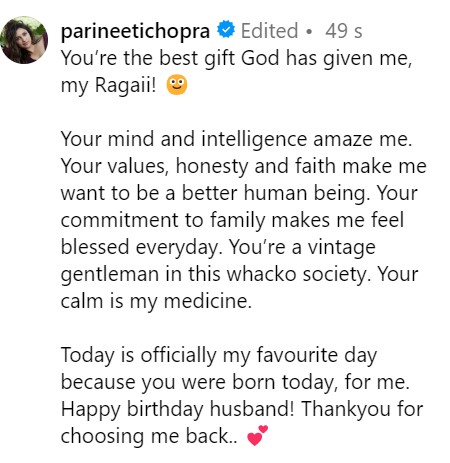Click the line "You're the best gift God"
This screenshot has width=450, height=463.
coord(170,58)
